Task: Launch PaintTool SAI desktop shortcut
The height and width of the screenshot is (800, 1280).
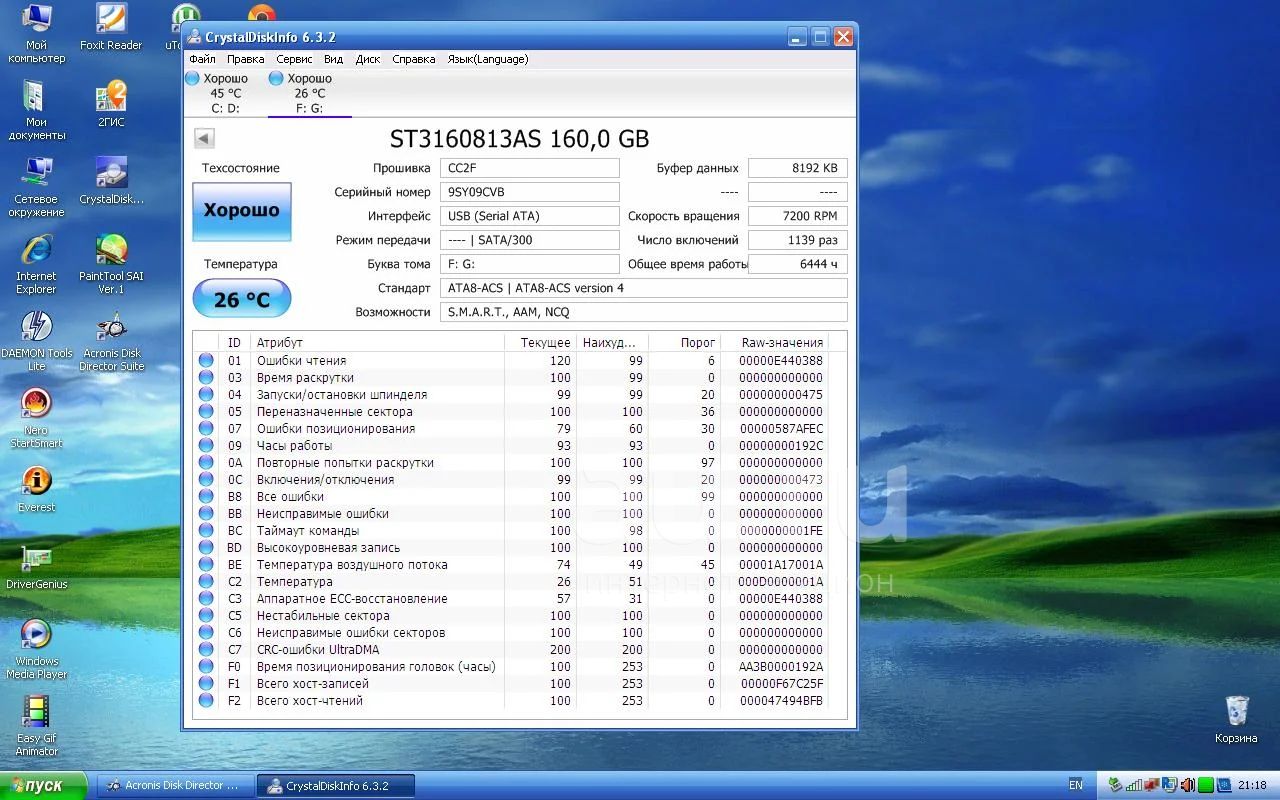Action: (111, 265)
